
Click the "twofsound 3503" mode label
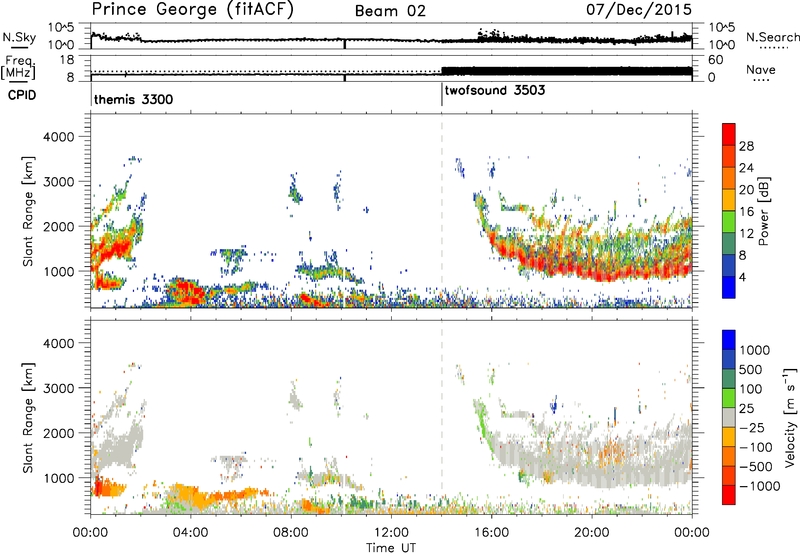click(495, 91)
